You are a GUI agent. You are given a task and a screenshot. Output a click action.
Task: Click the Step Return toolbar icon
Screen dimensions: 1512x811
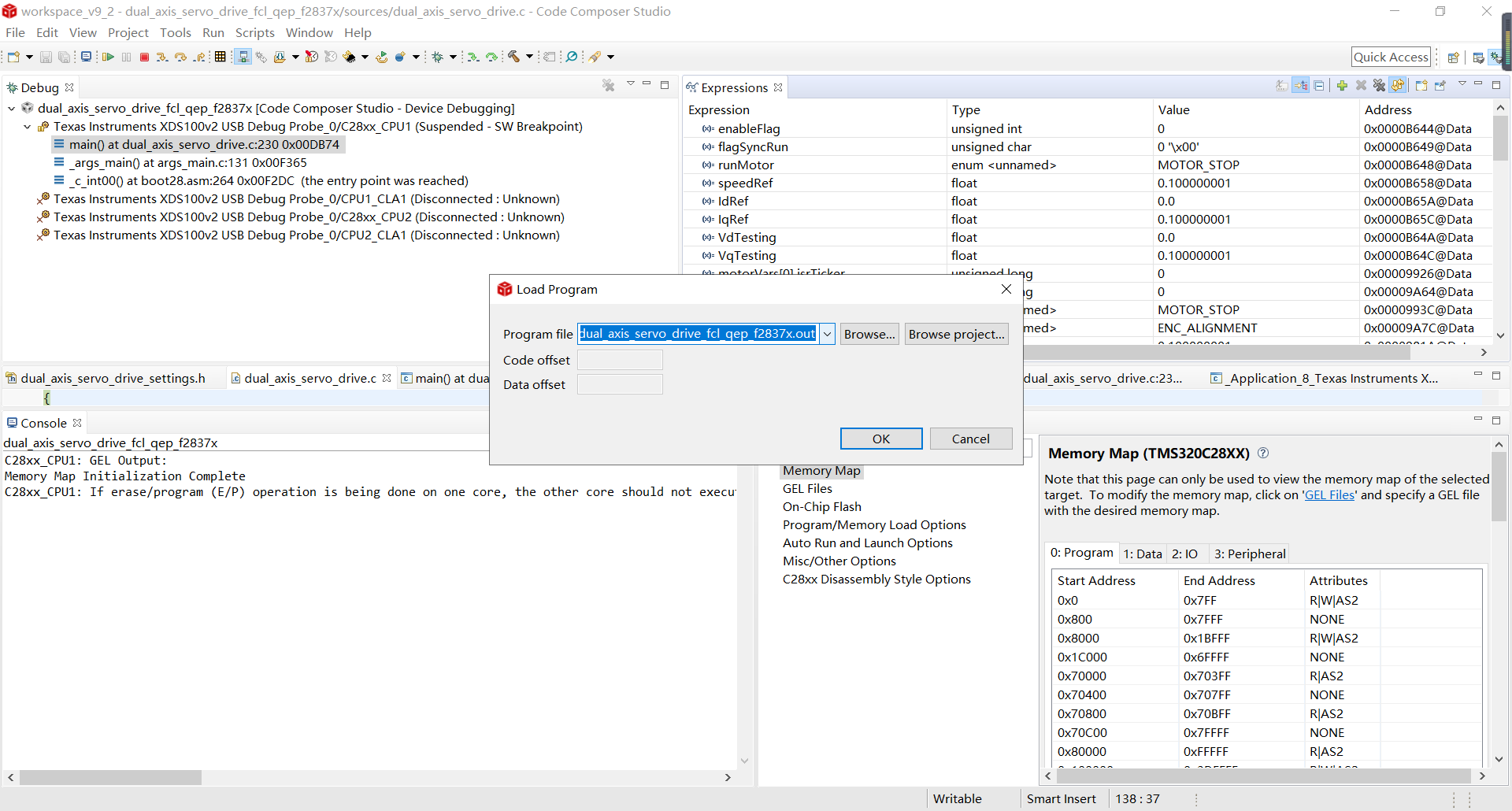tap(199, 57)
